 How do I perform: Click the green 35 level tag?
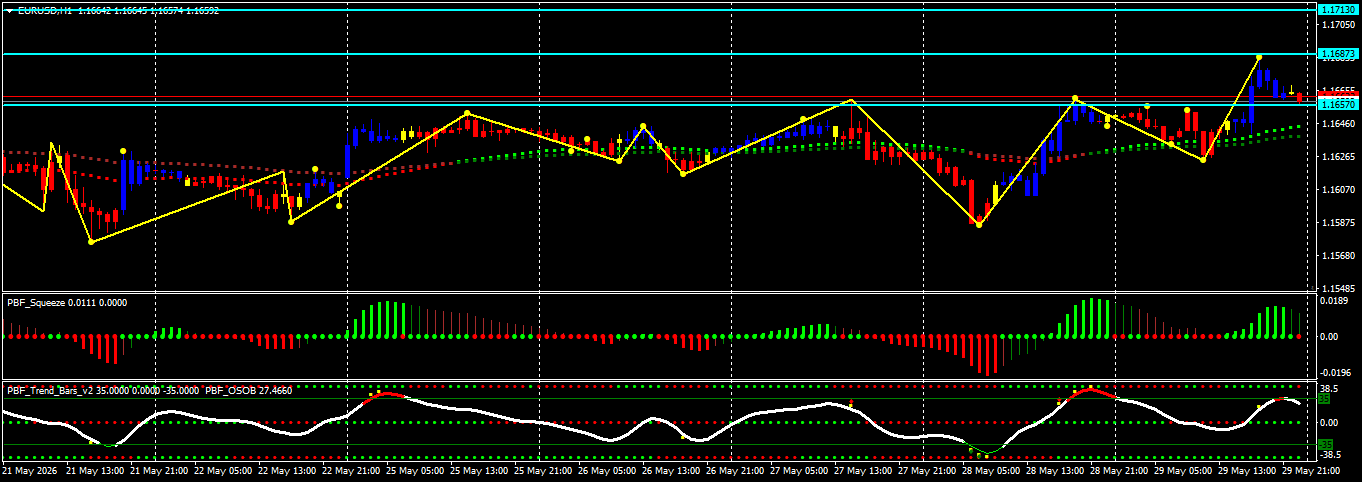pos(1324,399)
